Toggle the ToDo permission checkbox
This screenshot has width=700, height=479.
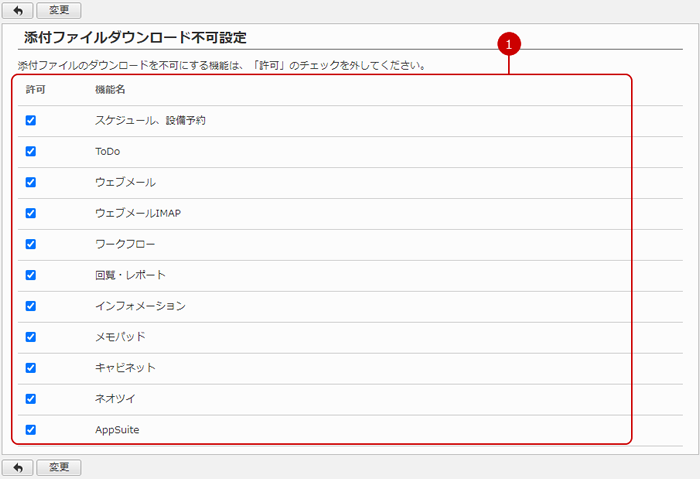point(31,151)
